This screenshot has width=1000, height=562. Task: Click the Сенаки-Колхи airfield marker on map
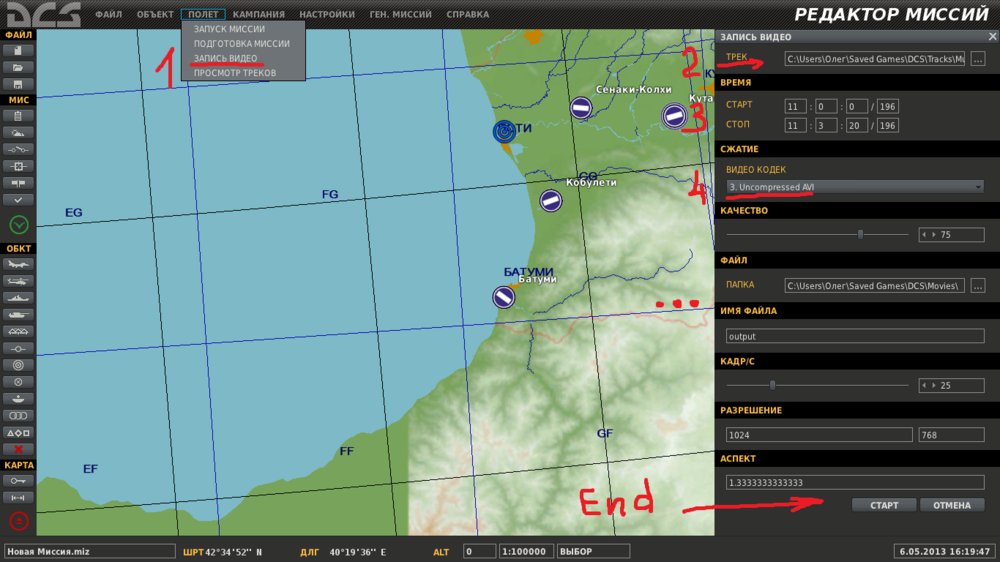[580, 108]
